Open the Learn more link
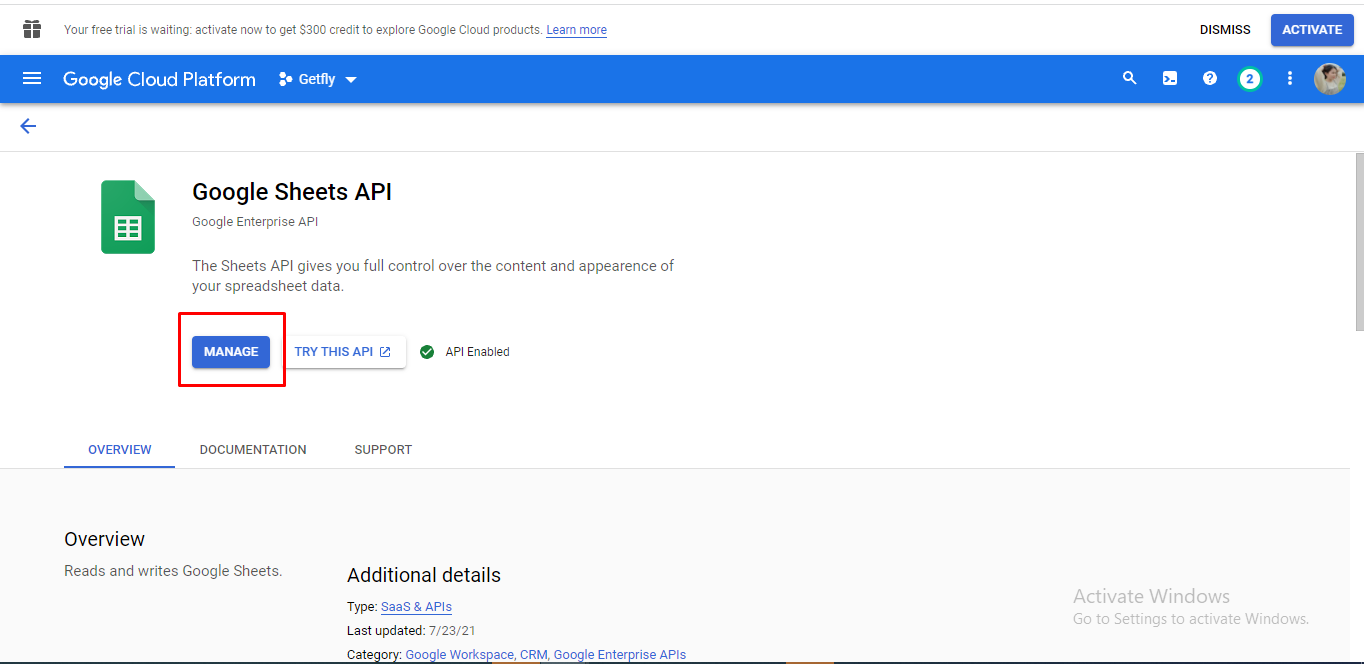The image size is (1364, 664). point(576,30)
